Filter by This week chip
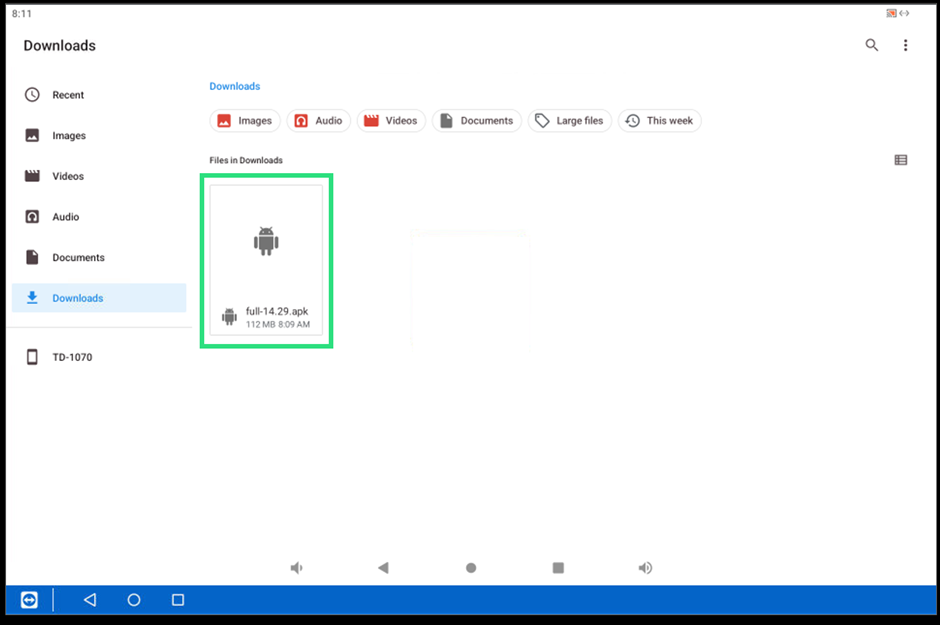This screenshot has height=625, width=940. pos(659,120)
